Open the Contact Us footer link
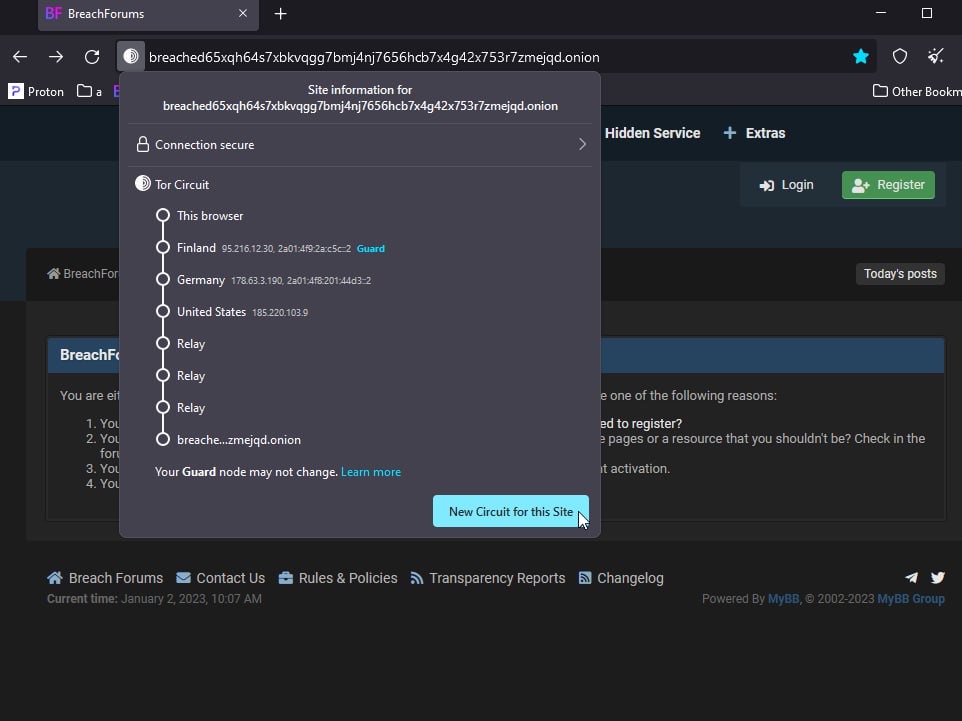This screenshot has width=962, height=721. coord(220,578)
